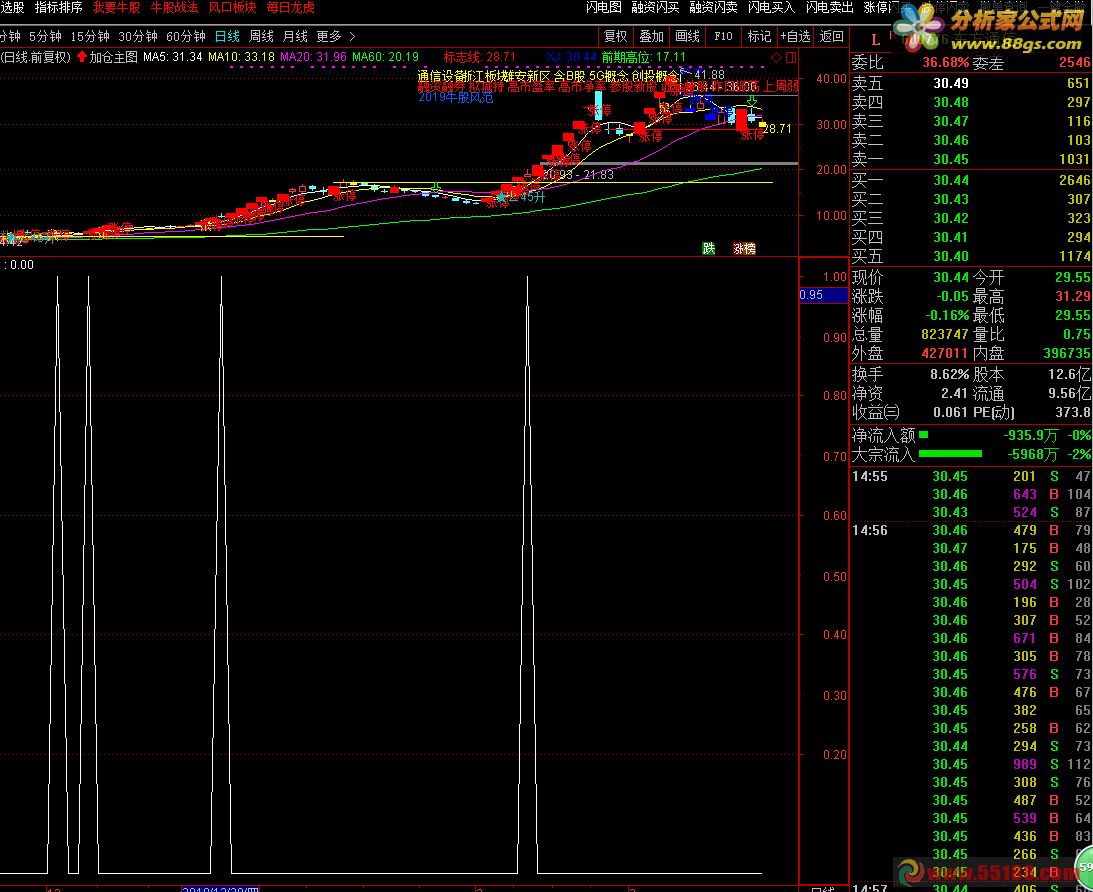Click the last white signal spike in the indicator chart

pos(527,574)
